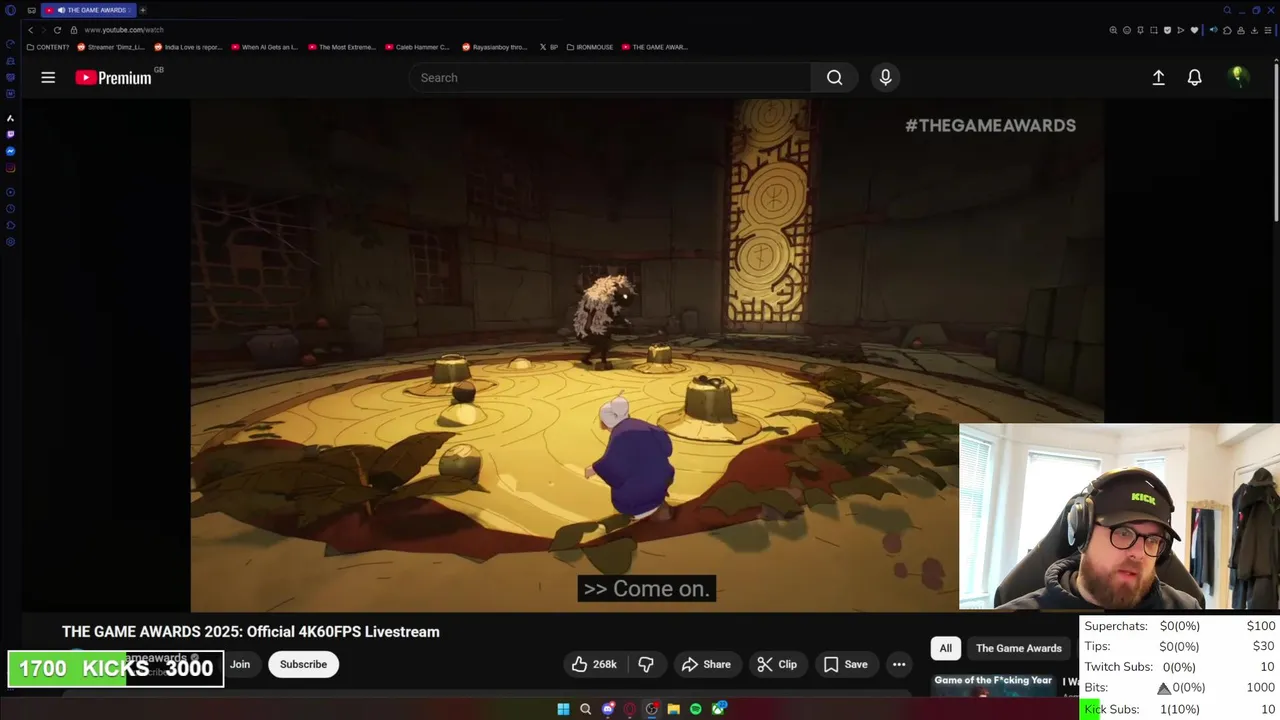Open India Love is repor... bookmark
The image size is (1280, 720).
coord(188,47)
